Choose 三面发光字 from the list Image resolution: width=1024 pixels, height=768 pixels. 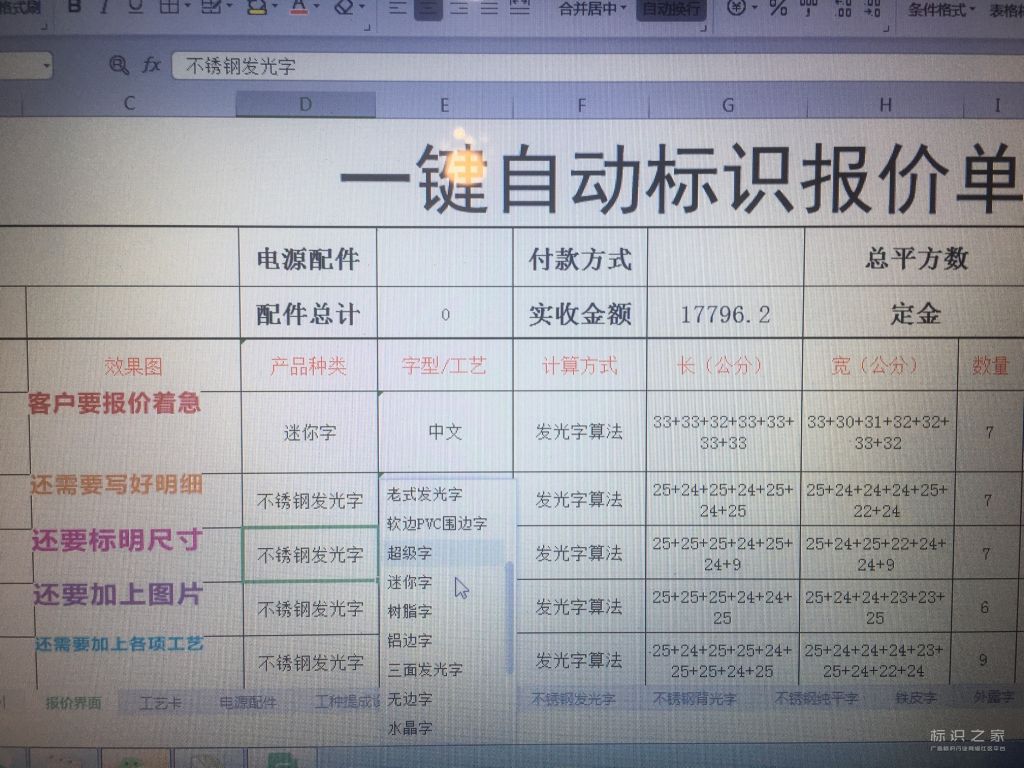pyautogui.click(x=444, y=669)
